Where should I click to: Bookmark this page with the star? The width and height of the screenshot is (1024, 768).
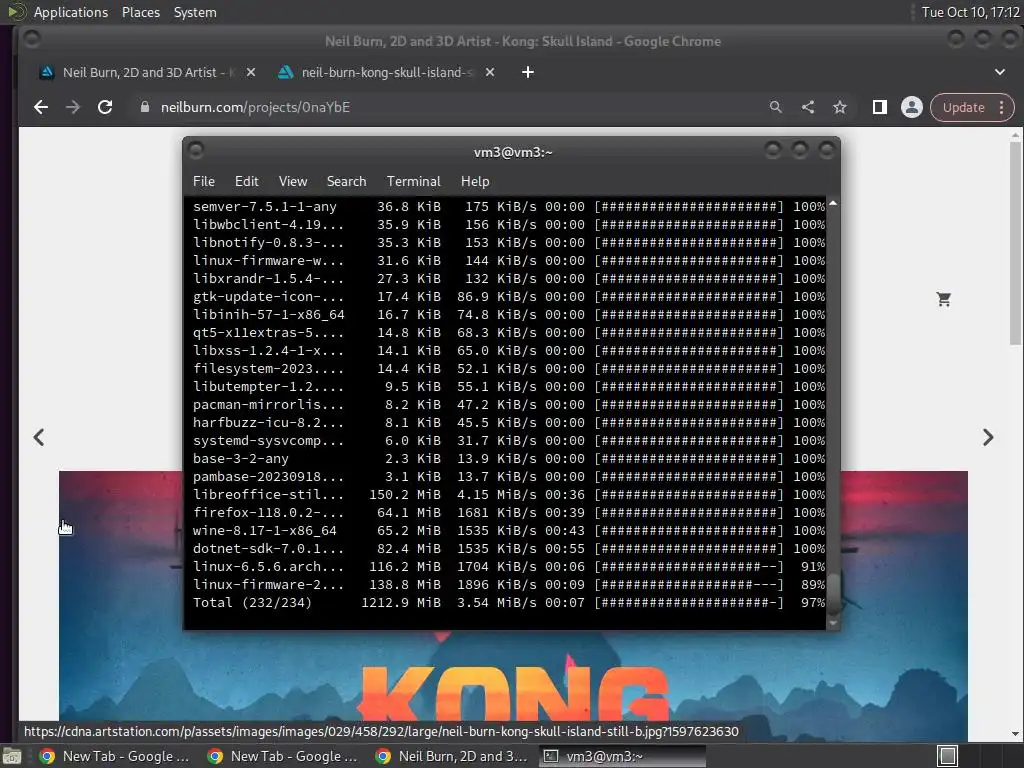click(840, 107)
